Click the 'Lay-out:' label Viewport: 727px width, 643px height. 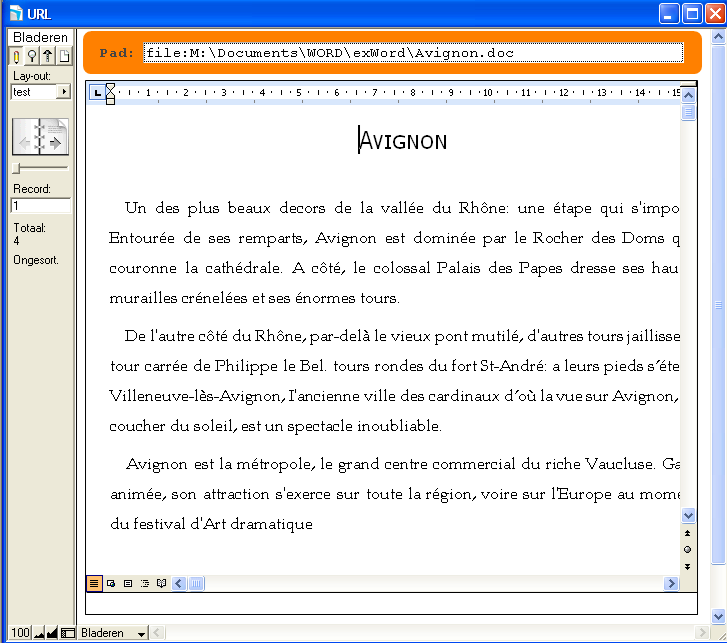click(x=32, y=76)
